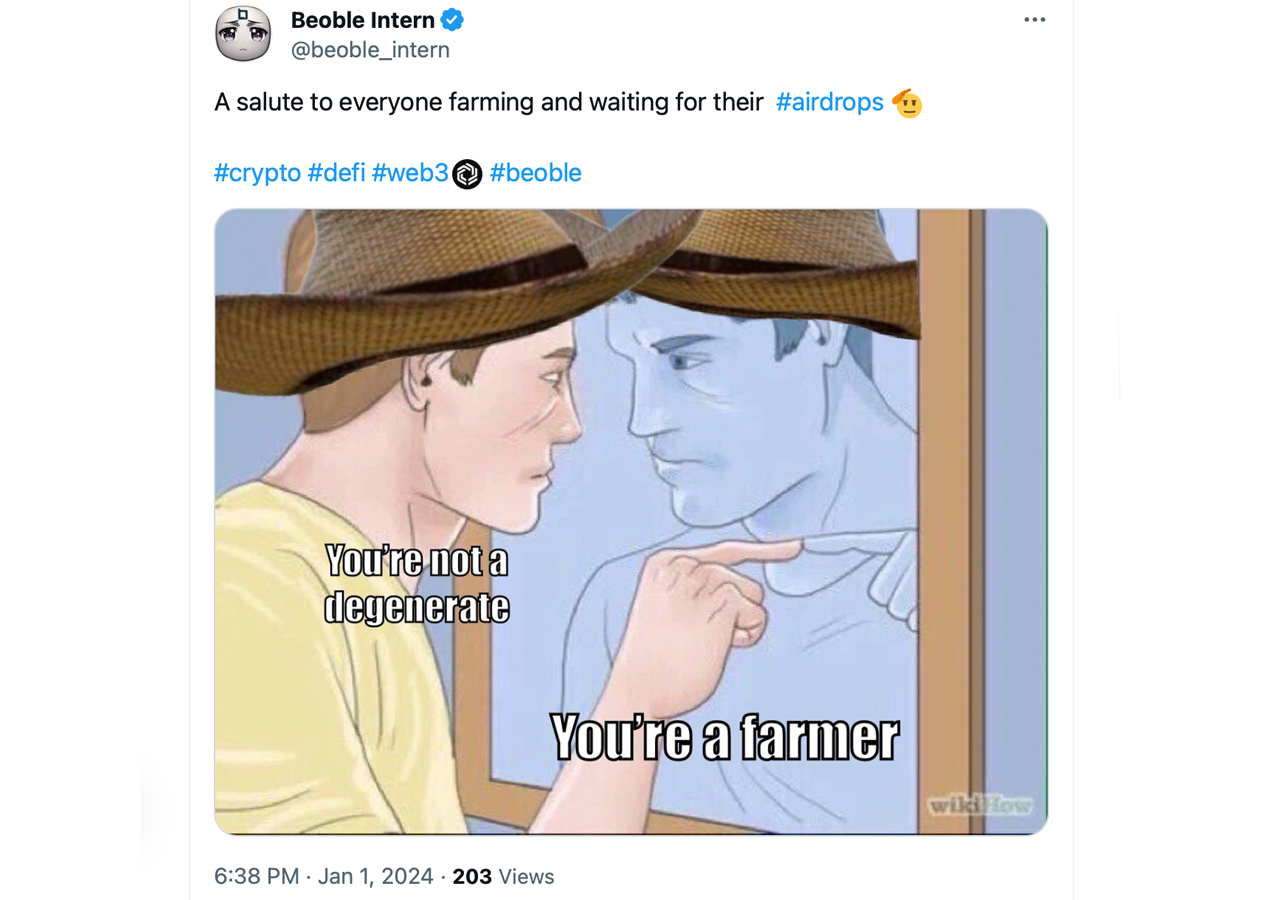The height and width of the screenshot is (900, 1280).
Task: Click the "You're a farmer" caption text
Action: coord(724,738)
